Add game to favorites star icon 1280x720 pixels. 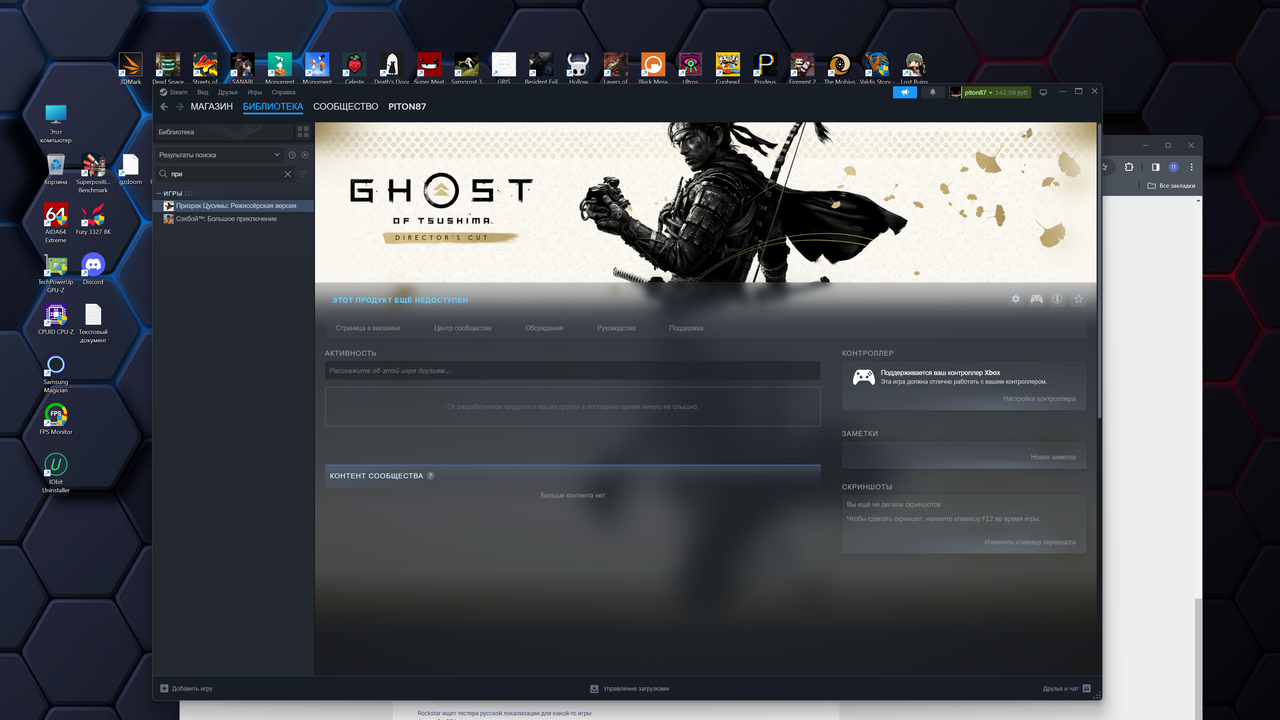[x=1078, y=299]
